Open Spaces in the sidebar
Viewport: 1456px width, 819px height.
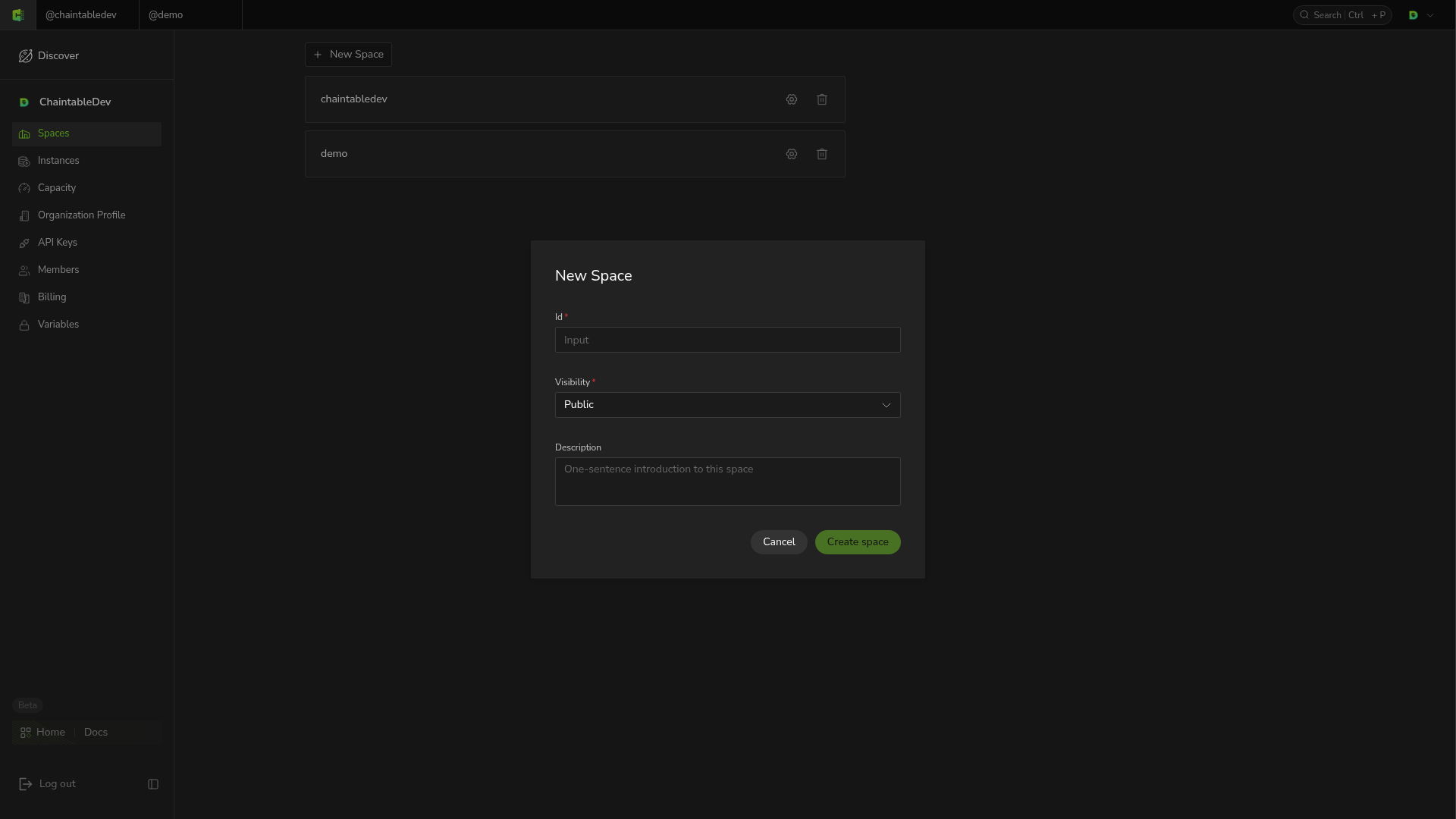pos(86,134)
